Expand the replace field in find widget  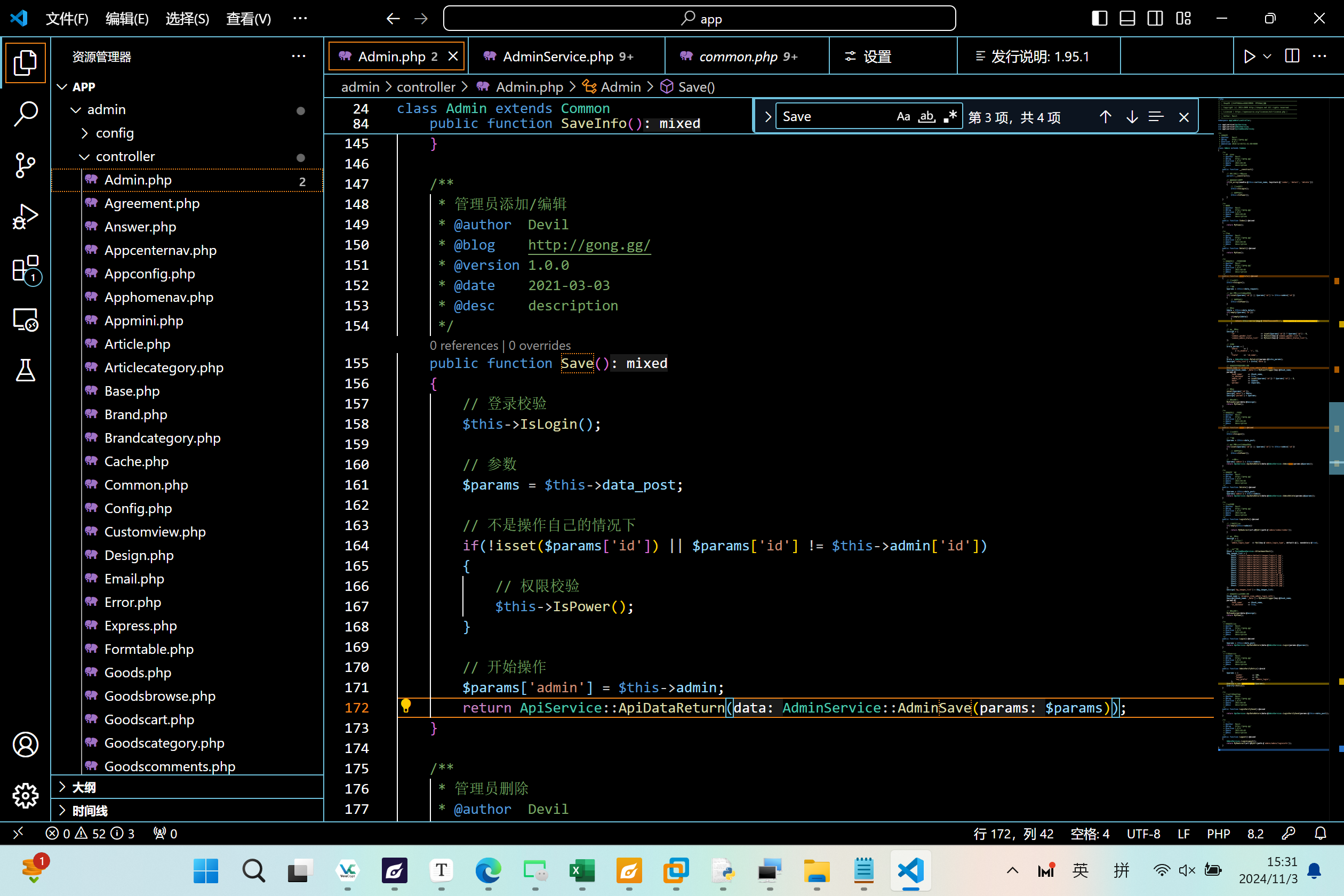767,117
